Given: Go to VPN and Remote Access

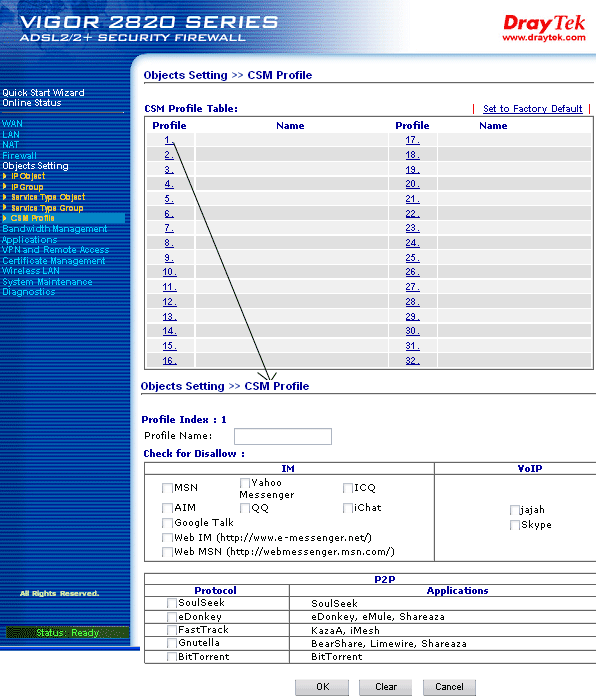Looking at the screenshot, I should tap(56, 250).
